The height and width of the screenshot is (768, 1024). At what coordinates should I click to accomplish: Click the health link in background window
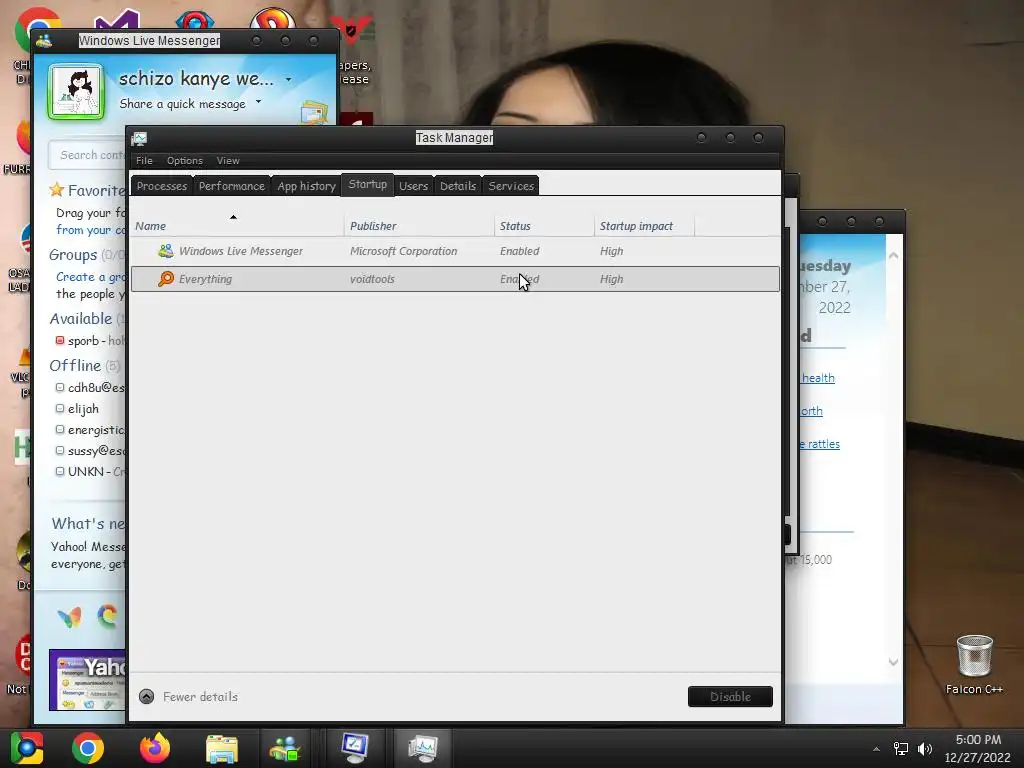click(x=818, y=377)
